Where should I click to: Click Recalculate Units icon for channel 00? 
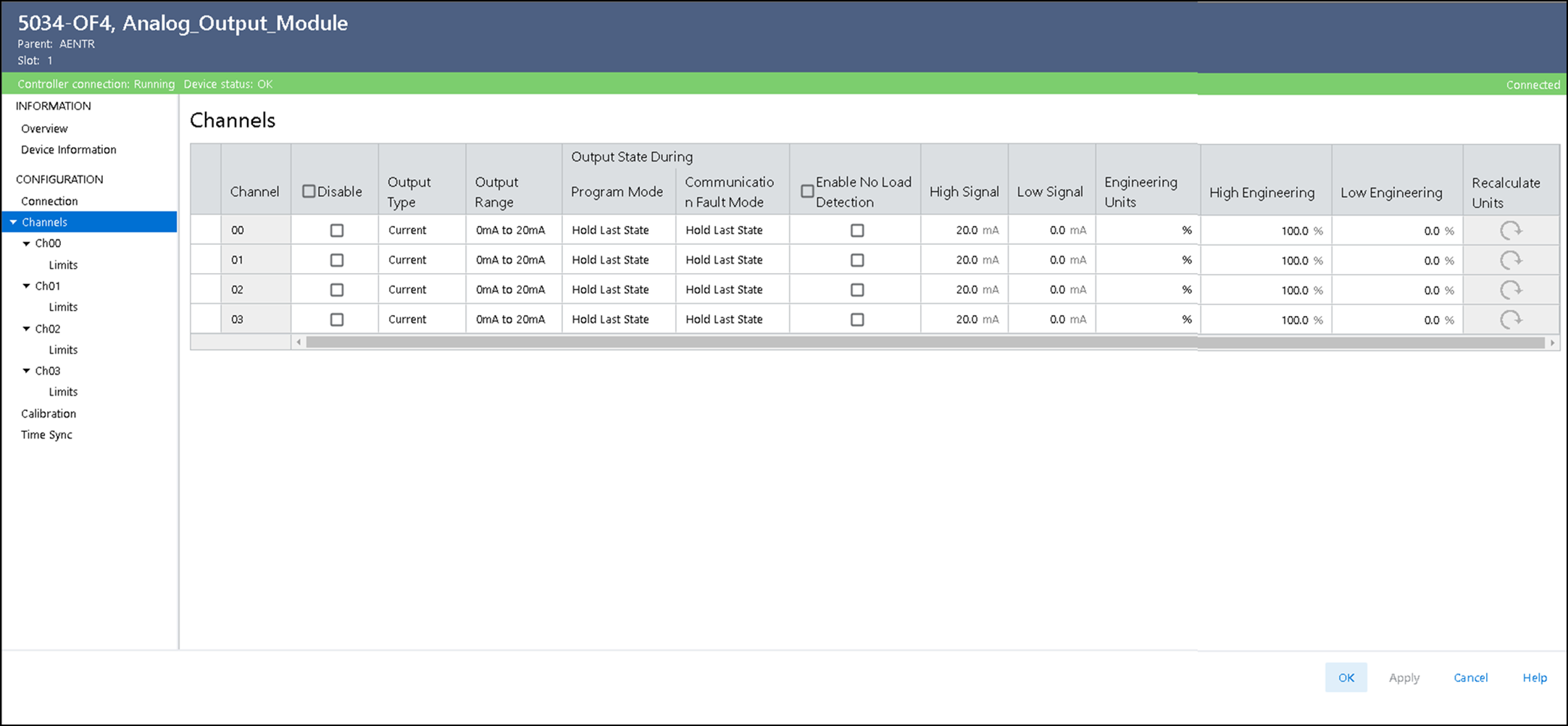coord(1510,231)
